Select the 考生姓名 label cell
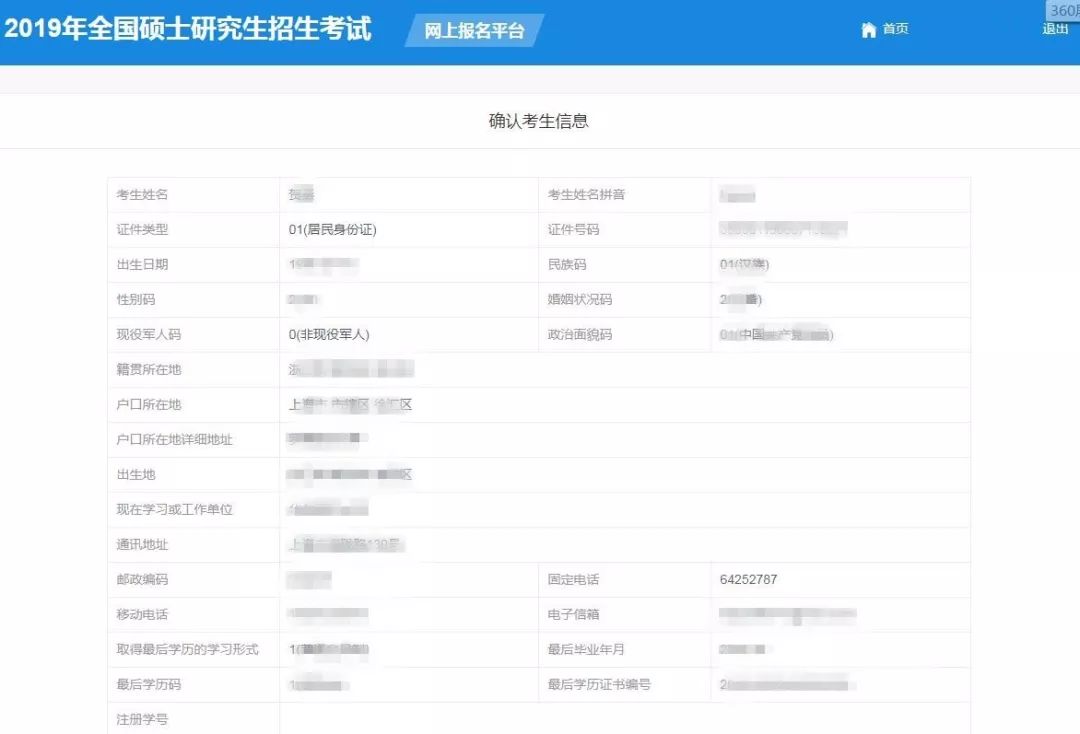 [142, 195]
